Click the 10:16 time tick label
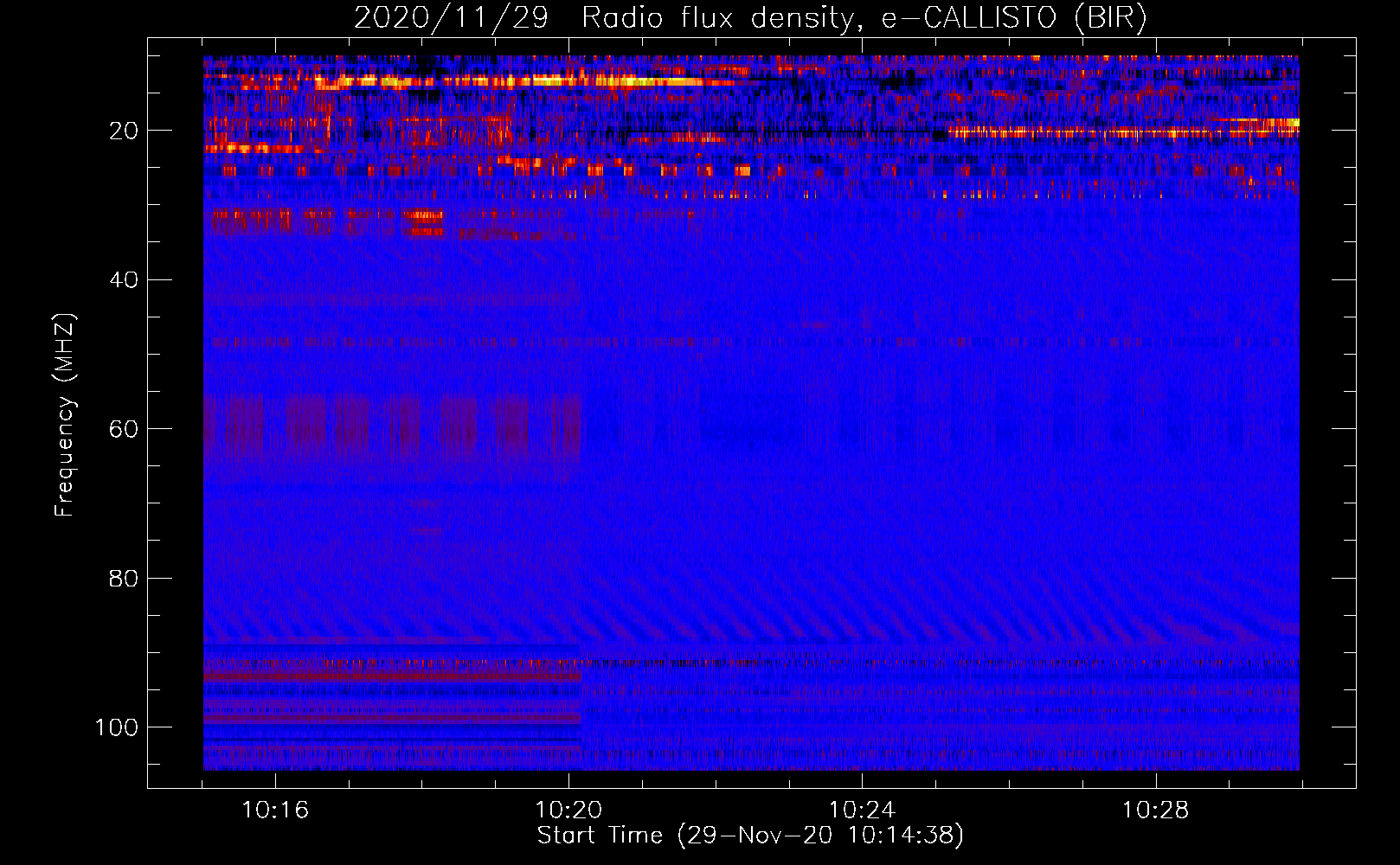Viewport: 1400px width, 865px height. point(275,811)
